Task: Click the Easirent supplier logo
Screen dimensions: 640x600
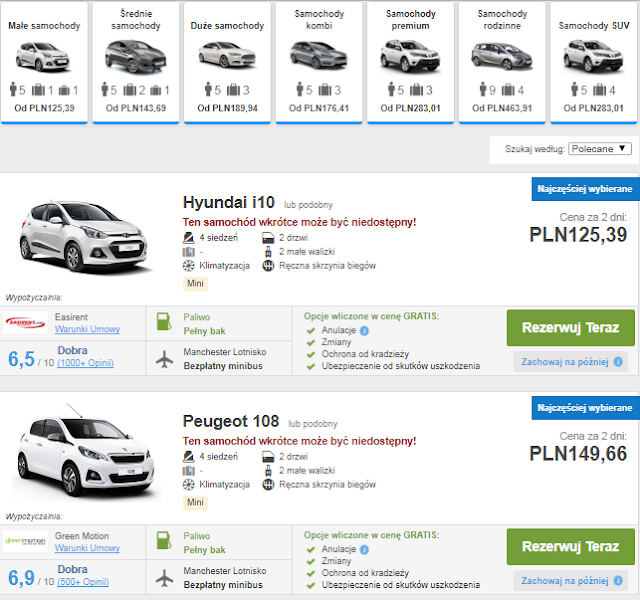Action: 26,322
